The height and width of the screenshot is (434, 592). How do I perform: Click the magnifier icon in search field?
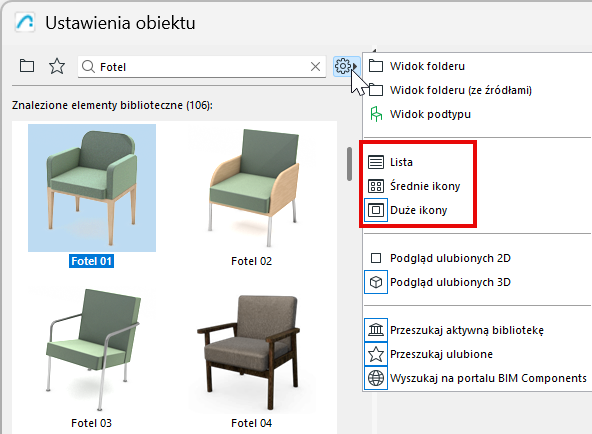click(88, 67)
